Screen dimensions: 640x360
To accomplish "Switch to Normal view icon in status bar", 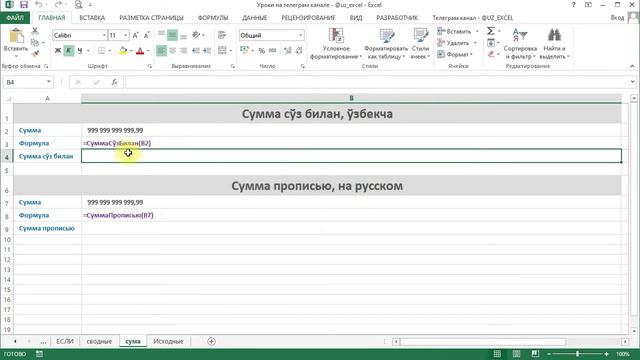I will [497, 354].
